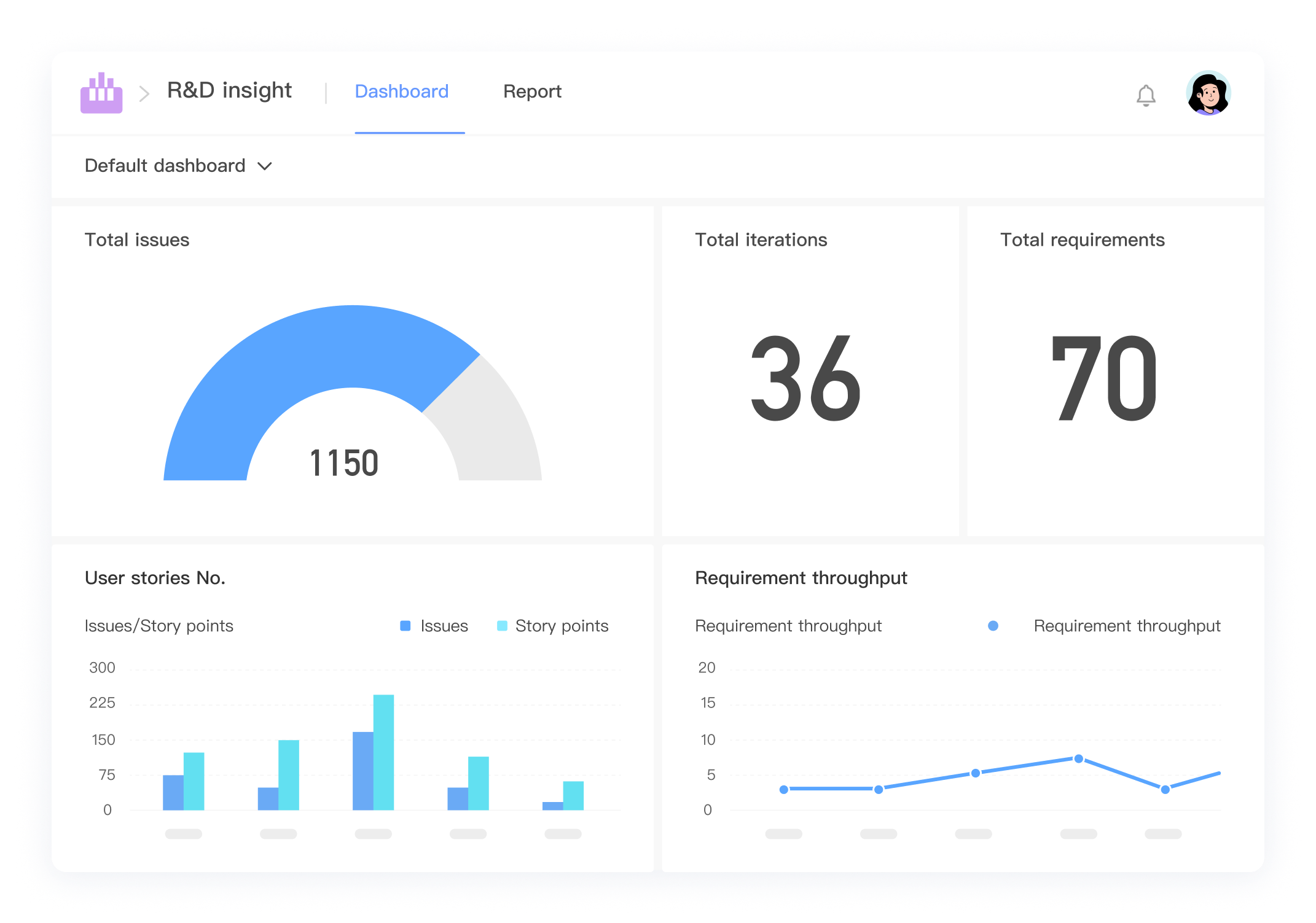This screenshot has height=923, width=1316.
Task: Toggle the Requirement throughput series legend label
Action: click(1126, 626)
